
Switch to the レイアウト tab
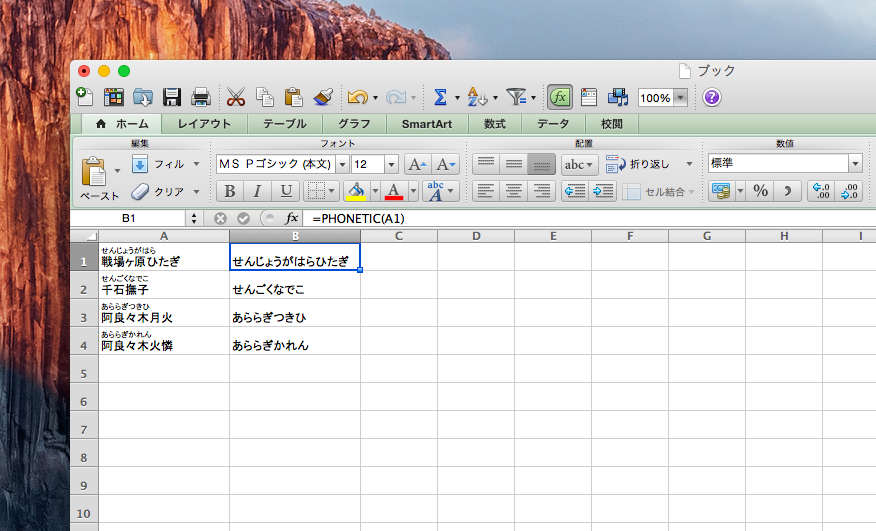[204, 124]
